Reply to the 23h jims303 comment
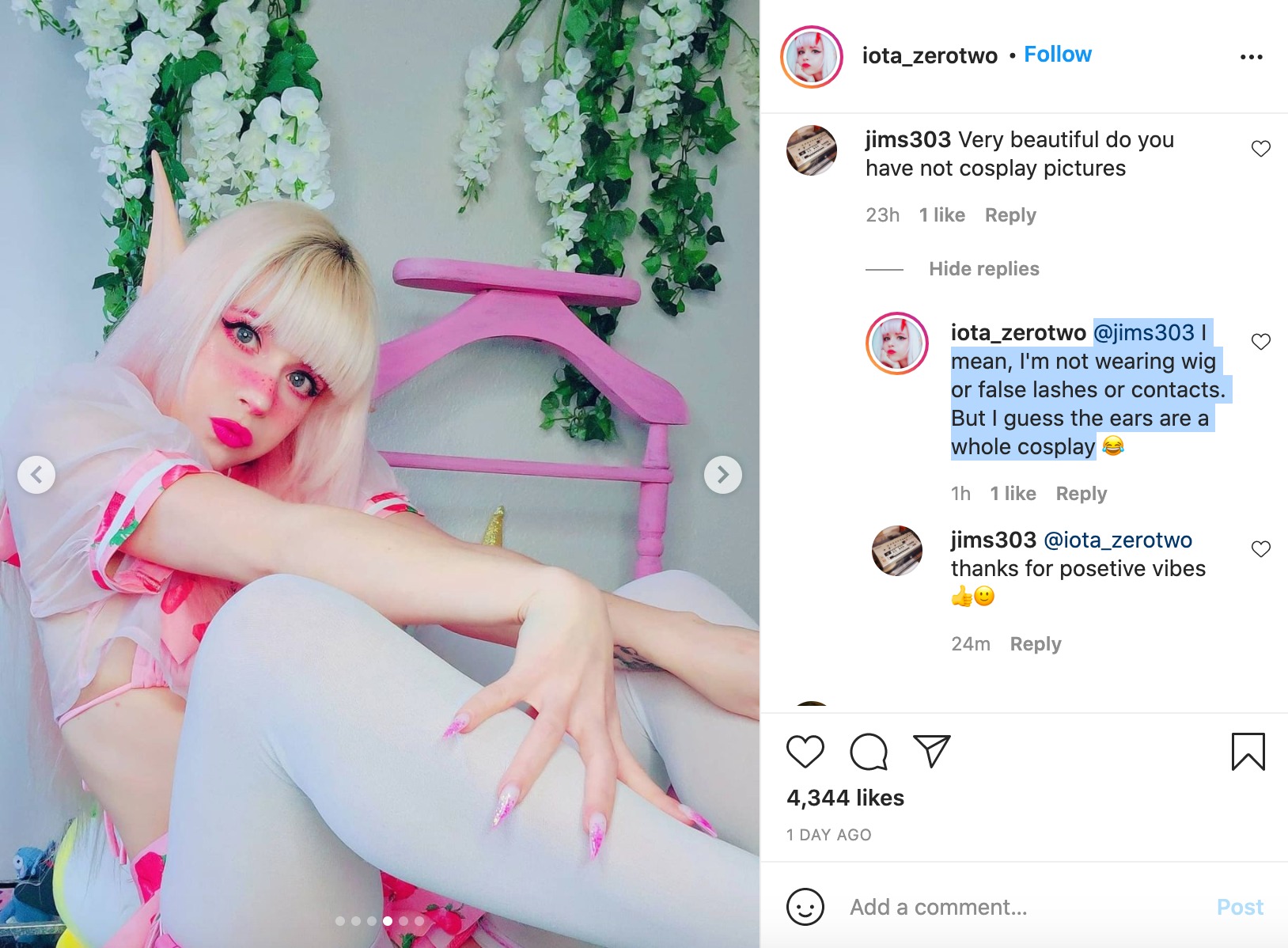This screenshot has width=1288, height=948. click(1010, 215)
